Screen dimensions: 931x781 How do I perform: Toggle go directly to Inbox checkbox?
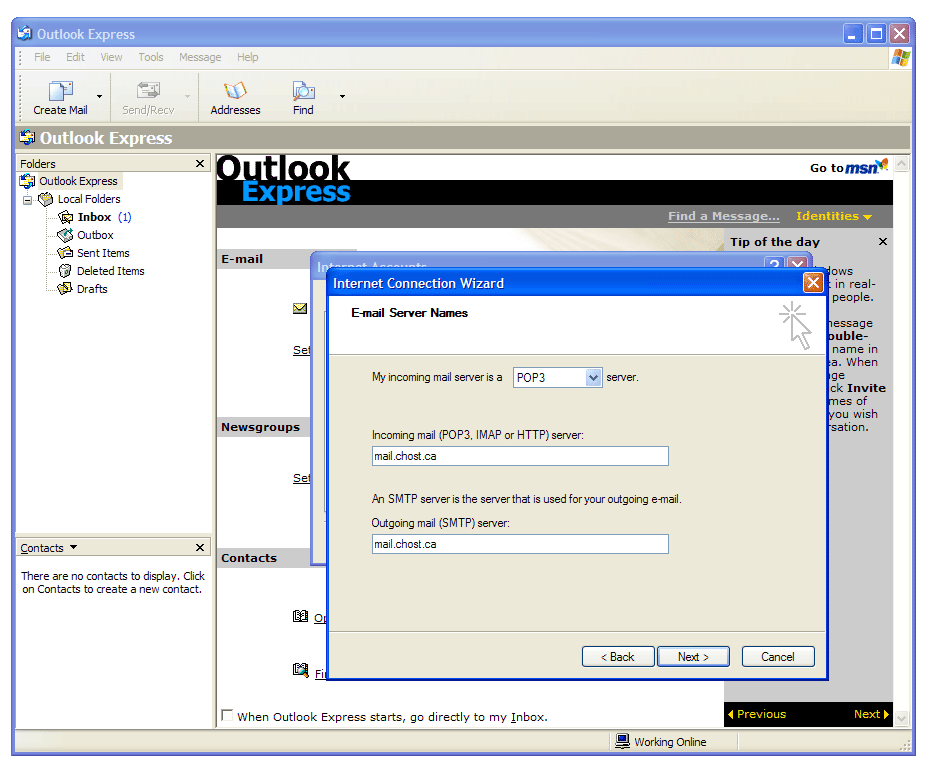(x=227, y=715)
